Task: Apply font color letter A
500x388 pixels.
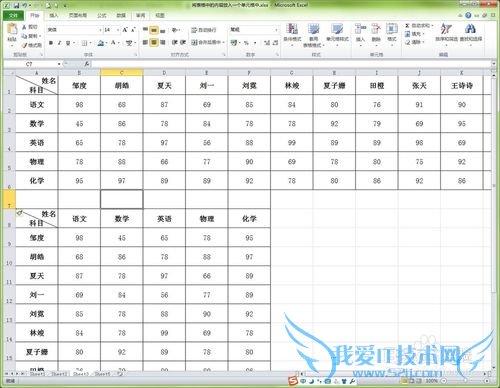Action: pos(114,43)
